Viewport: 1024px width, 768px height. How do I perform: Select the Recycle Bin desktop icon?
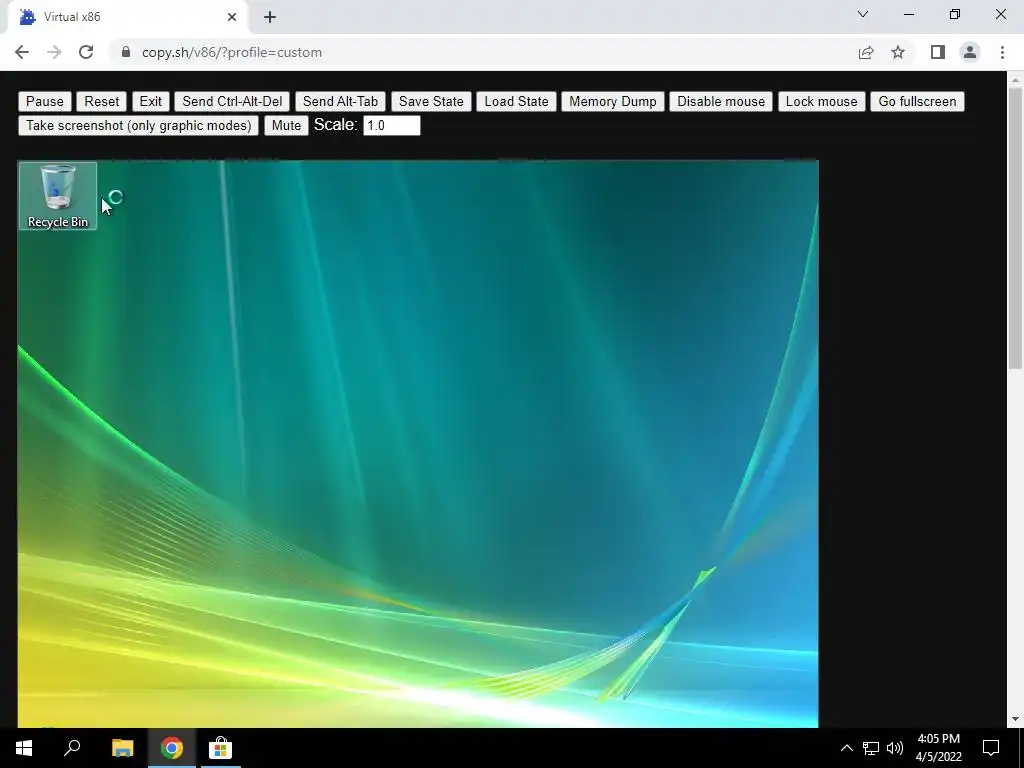point(57,196)
